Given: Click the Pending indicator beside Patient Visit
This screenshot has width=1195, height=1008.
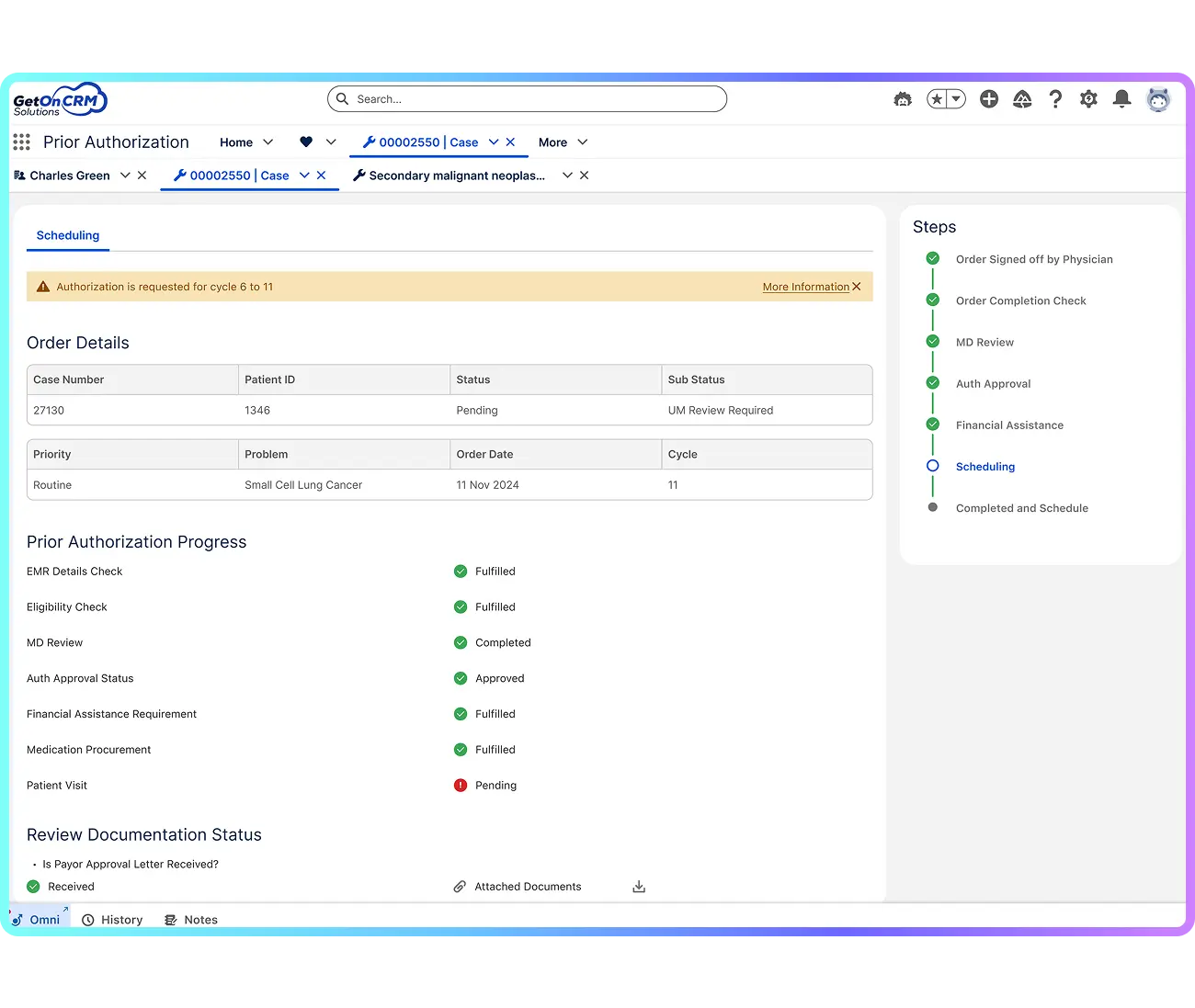Looking at the screenshot, I should (460, 785).
